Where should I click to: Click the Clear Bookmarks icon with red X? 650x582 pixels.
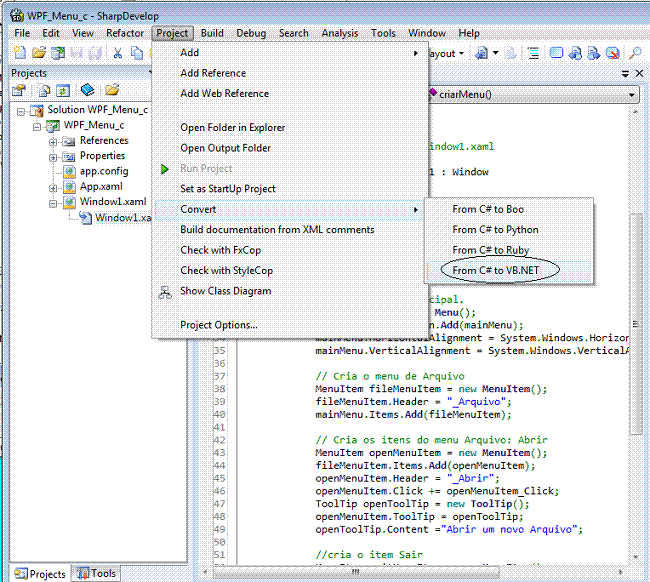pos(612,53)
